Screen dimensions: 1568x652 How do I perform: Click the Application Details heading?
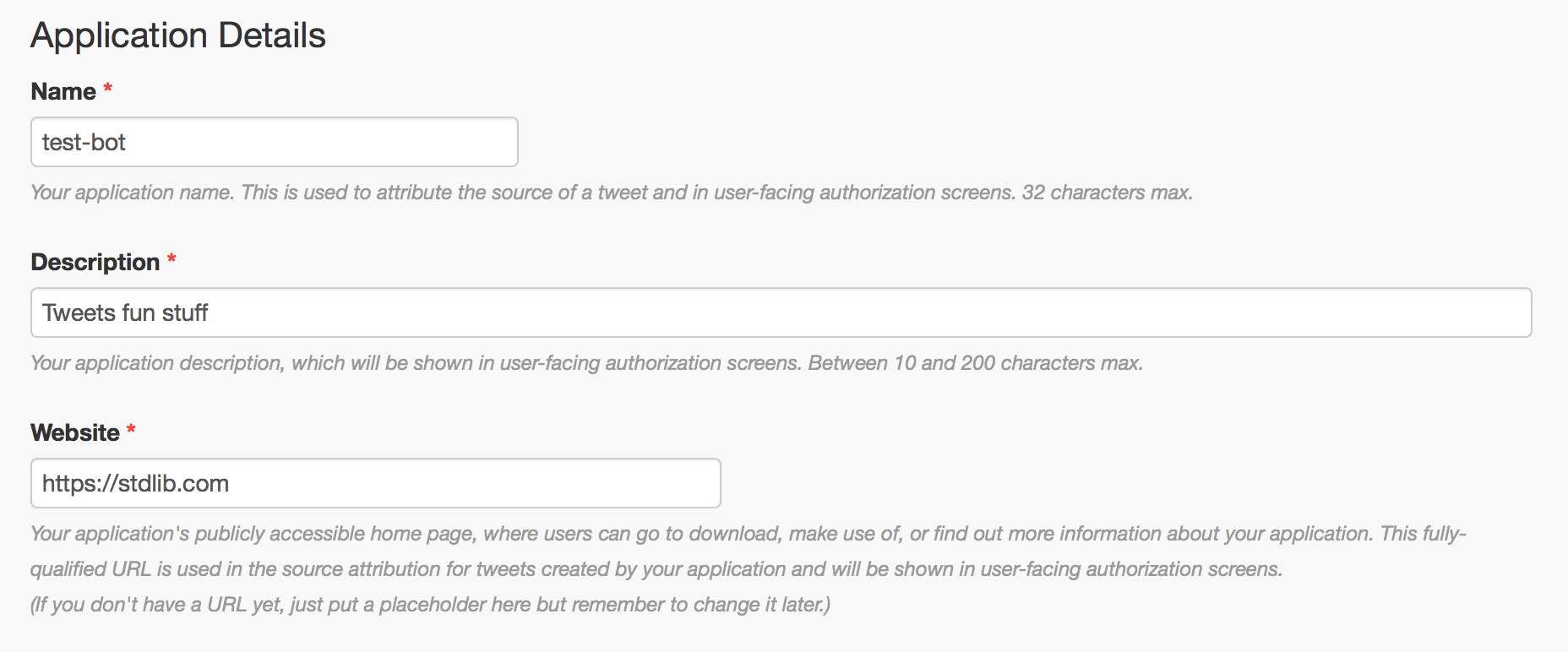[x=178, y=35]
